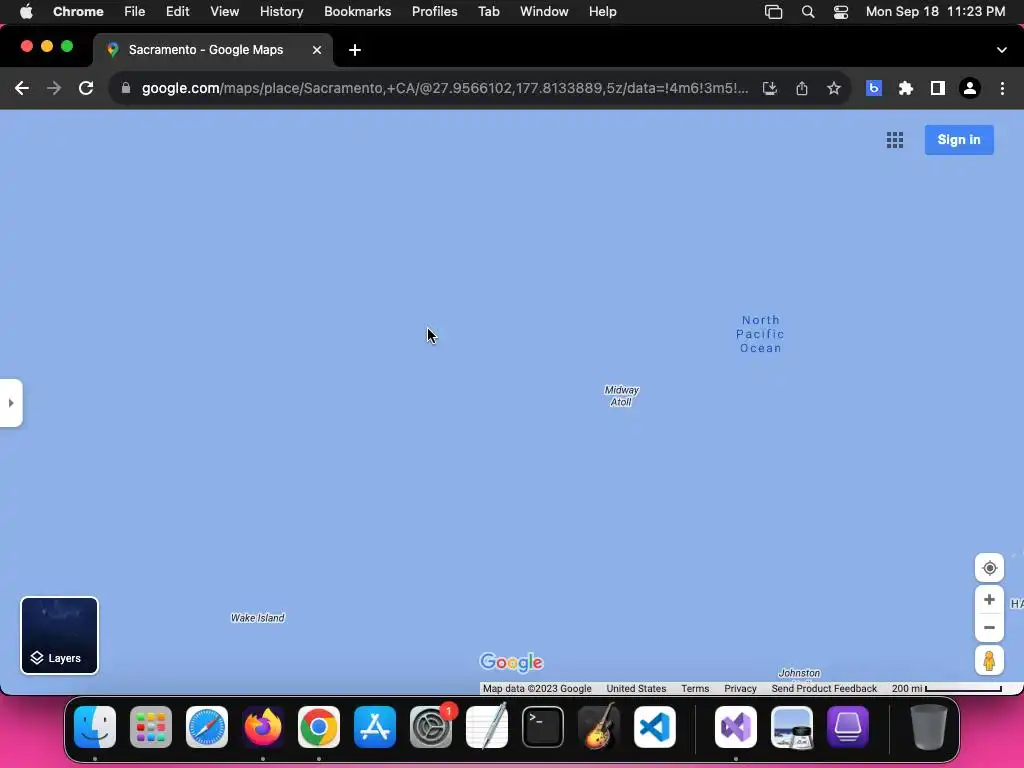Image resolution: width=1024 pixels, height=768 pixels.
Task: Open the blue 'b' extension
Action: pyautogui.click(x=874, y=88)
